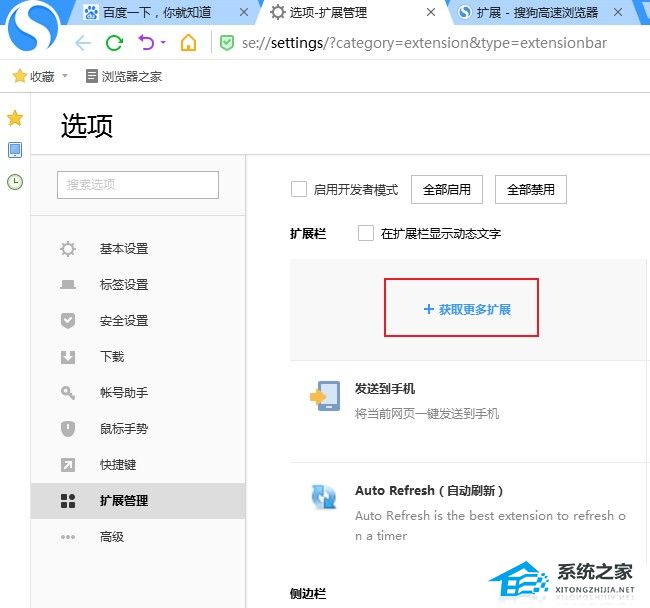The width and height of the screenshot is (650, 608).
Task: Click the Sogou browser logo avatar
Action: 33,29
